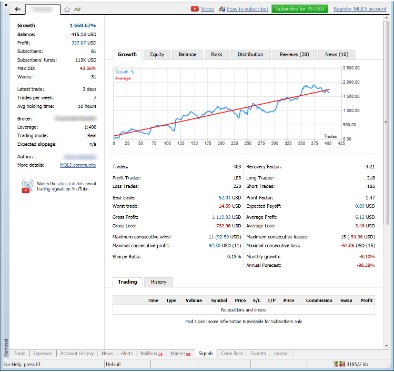
Task: Click the vertical scrollbar thumb
Action: (386, 123)
